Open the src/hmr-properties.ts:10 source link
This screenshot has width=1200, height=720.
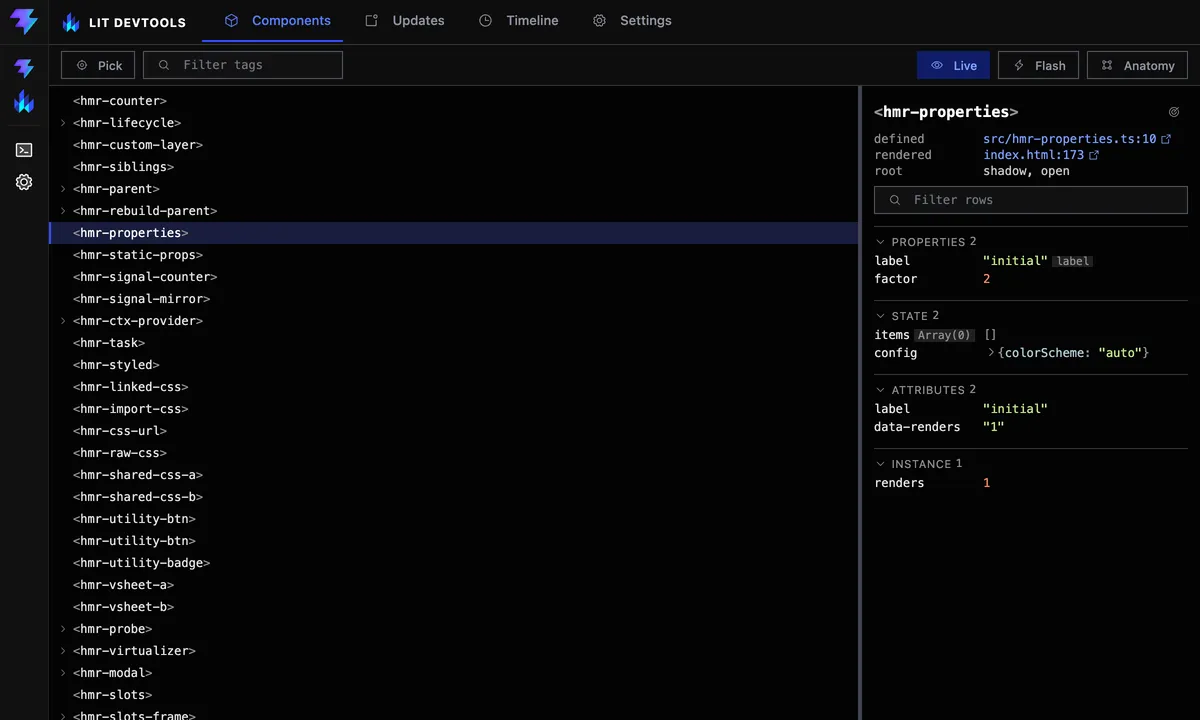coord(1070,139)
